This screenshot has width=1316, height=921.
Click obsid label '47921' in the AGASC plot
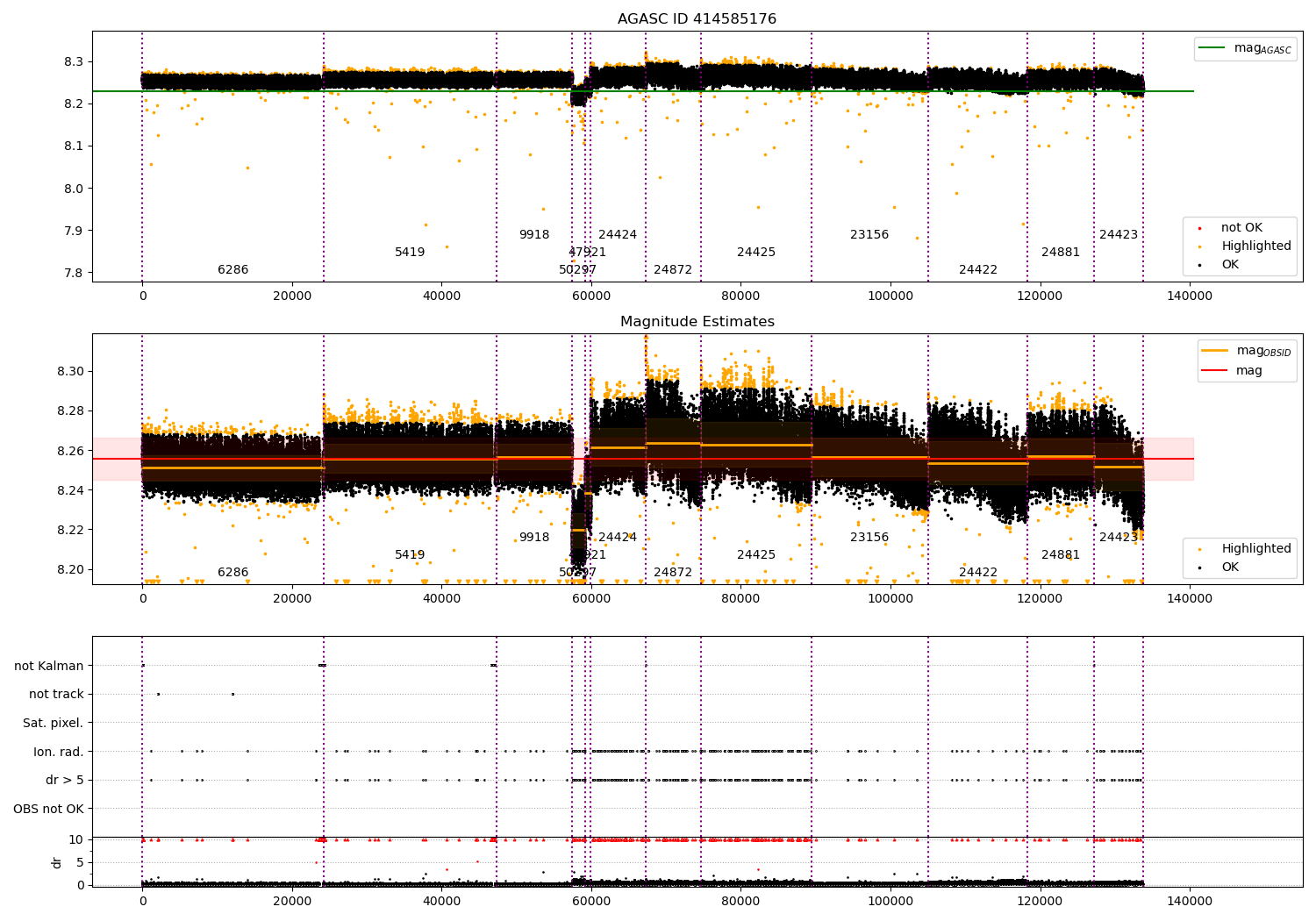tap(587, 253)
